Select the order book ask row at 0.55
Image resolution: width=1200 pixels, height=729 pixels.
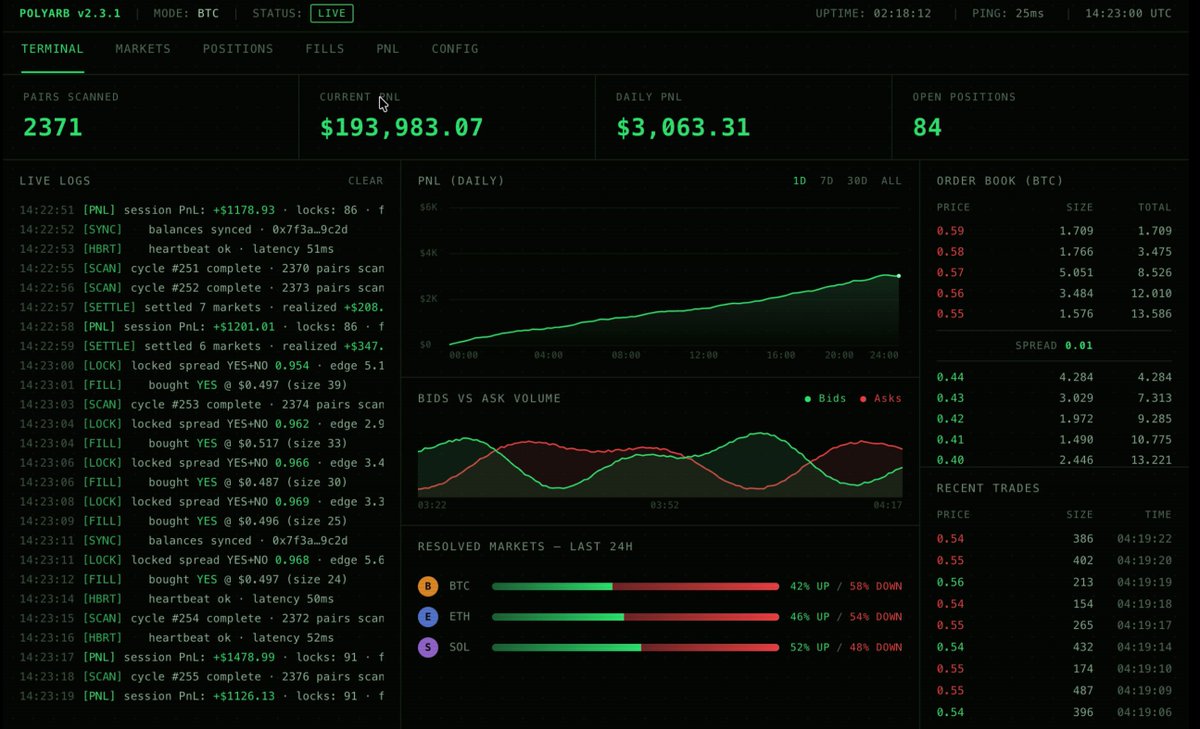[x=1054, y=314]
